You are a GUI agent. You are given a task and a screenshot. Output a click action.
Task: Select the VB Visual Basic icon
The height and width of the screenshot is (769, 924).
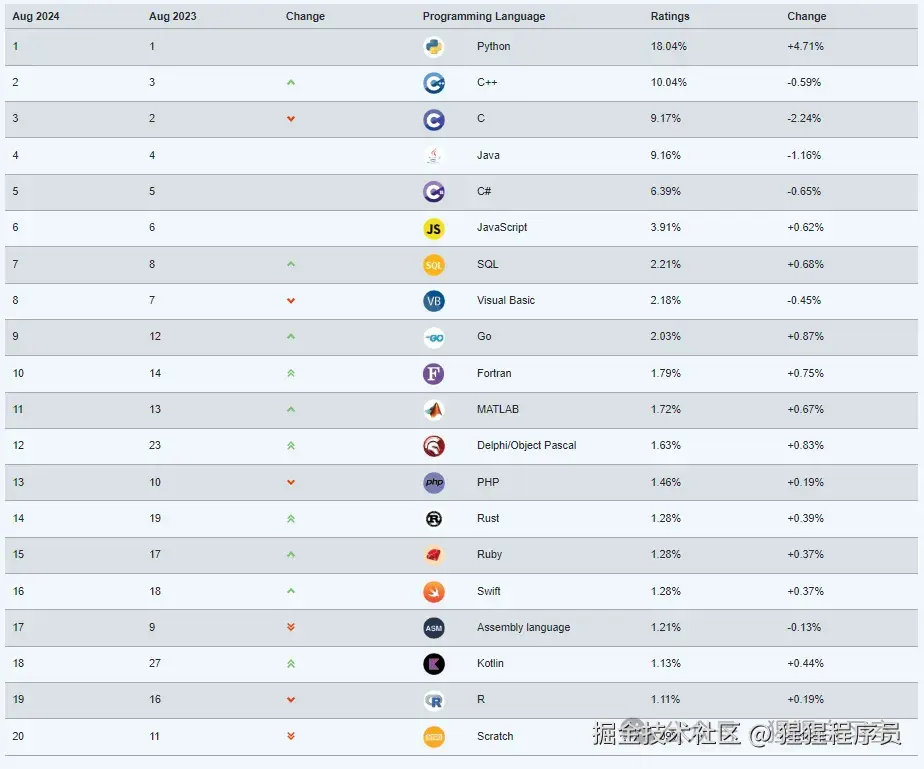click(x=434, y=301)
